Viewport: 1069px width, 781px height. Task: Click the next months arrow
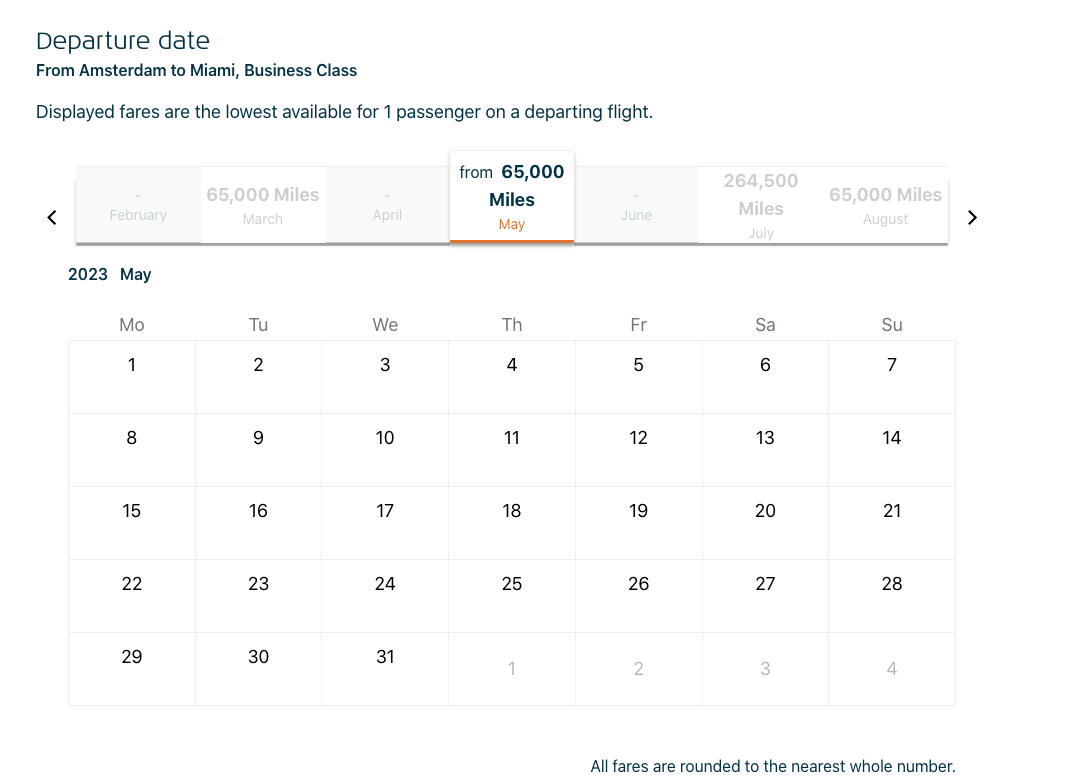(972, 217)
